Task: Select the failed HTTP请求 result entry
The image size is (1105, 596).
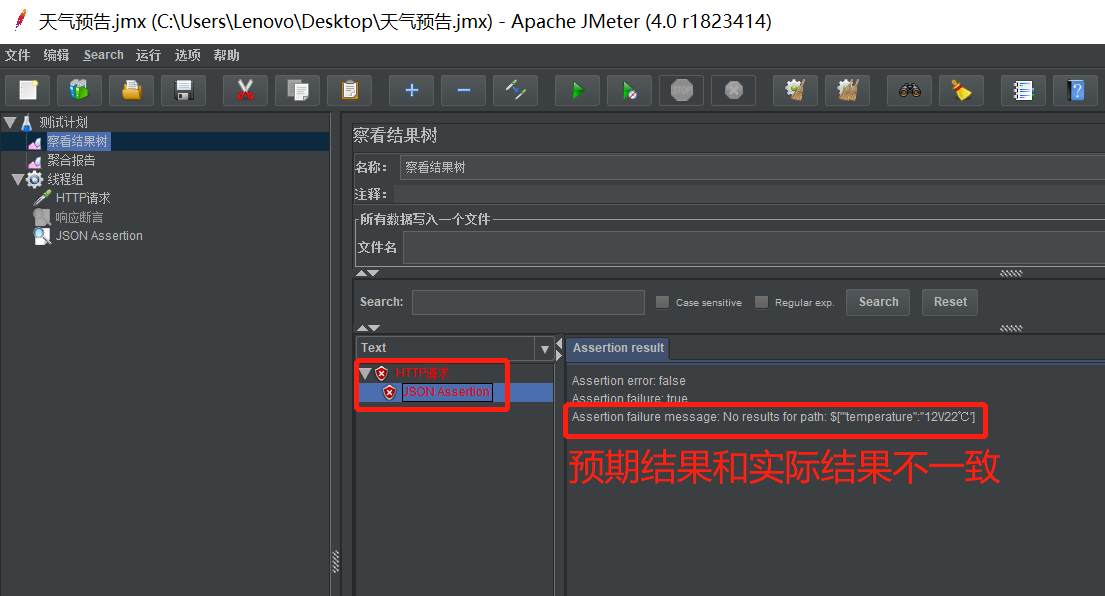Action: (421, 373)
